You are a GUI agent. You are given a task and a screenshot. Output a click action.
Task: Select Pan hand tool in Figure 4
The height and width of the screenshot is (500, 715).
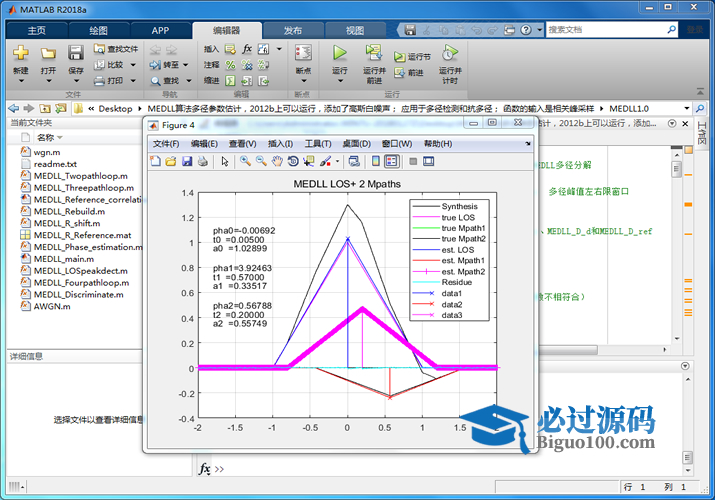[277, 161]
